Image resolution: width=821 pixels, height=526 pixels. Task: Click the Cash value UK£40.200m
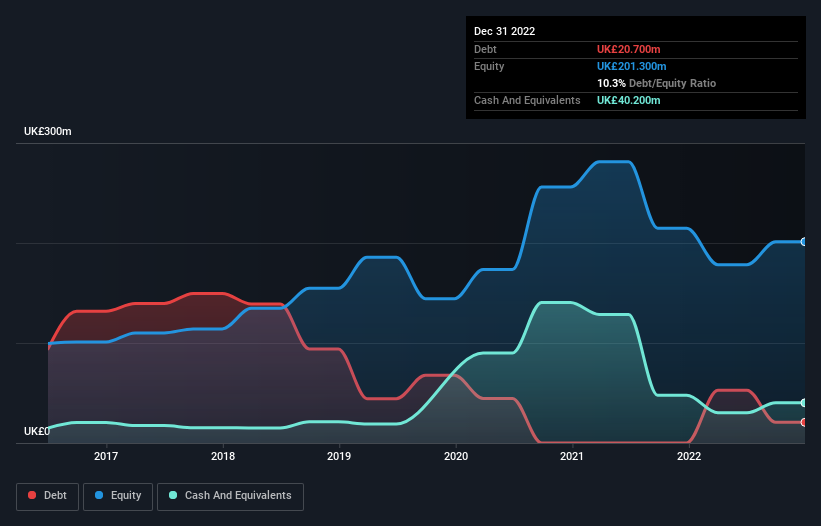click(x=628, y=100)
